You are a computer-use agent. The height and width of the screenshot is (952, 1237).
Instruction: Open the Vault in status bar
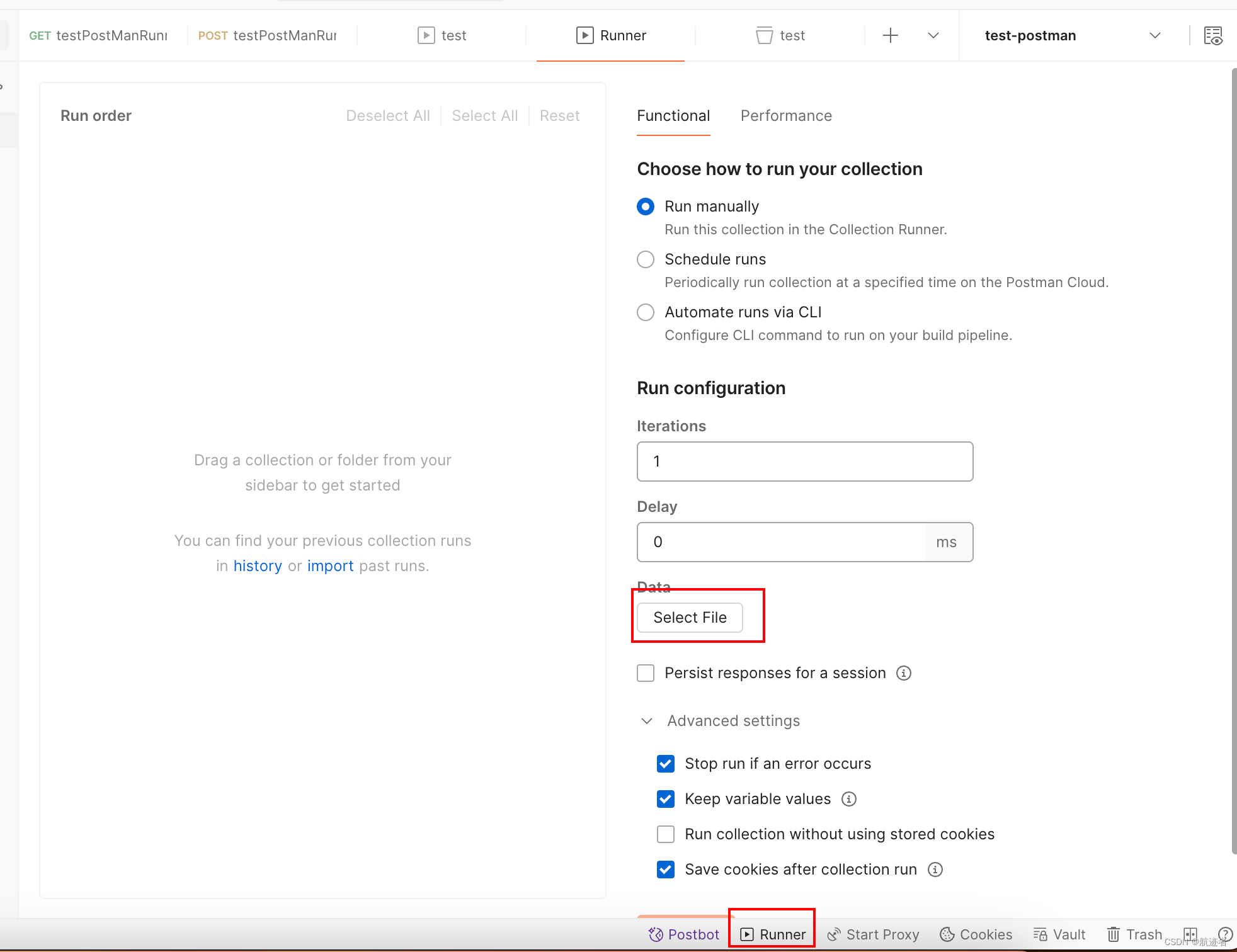click(x=1059, y=934)
